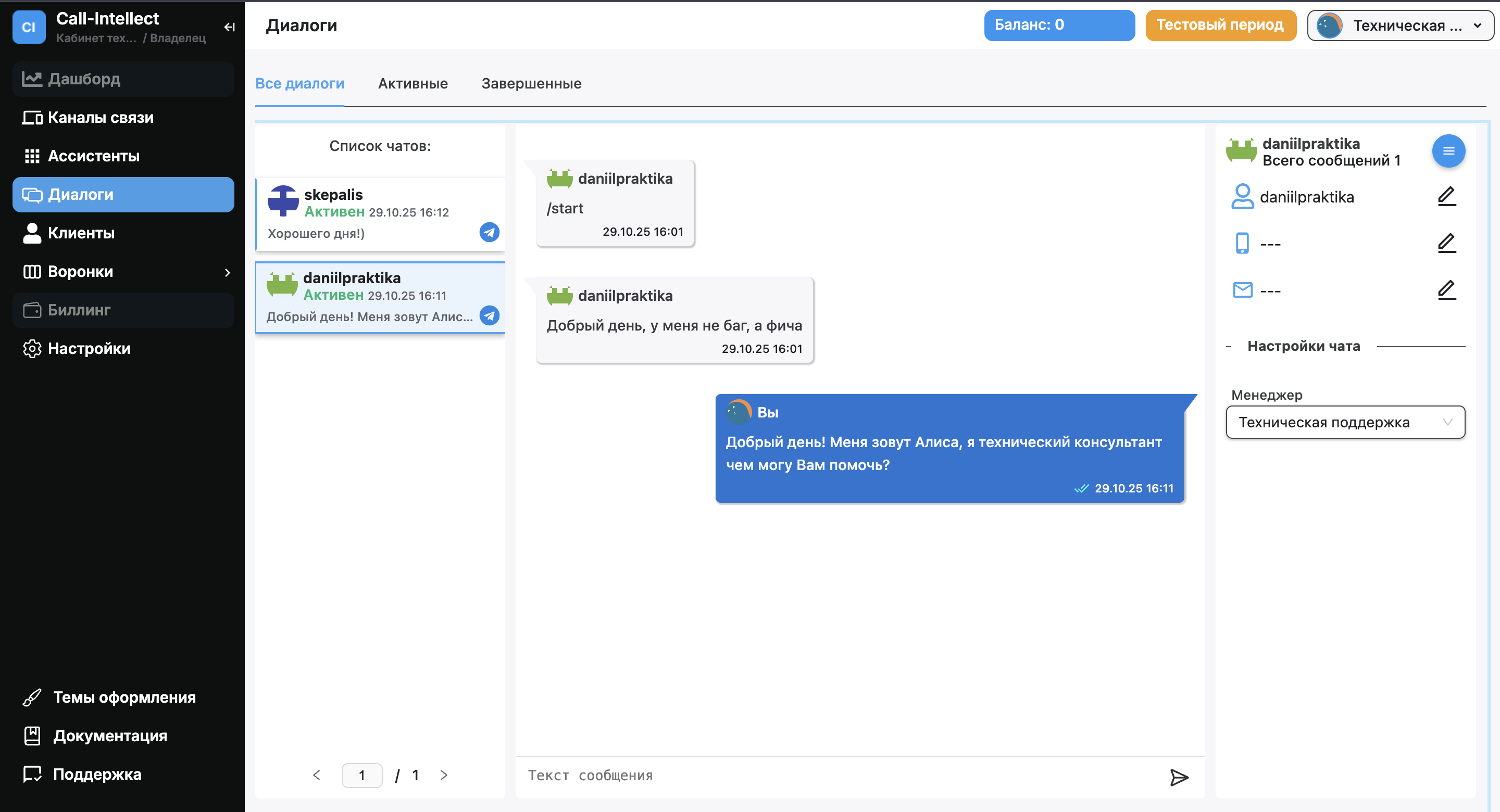Collapse the sidebar with arrow icon
The width and height of the screenshot is (1500, 812).
coord(229,27)
